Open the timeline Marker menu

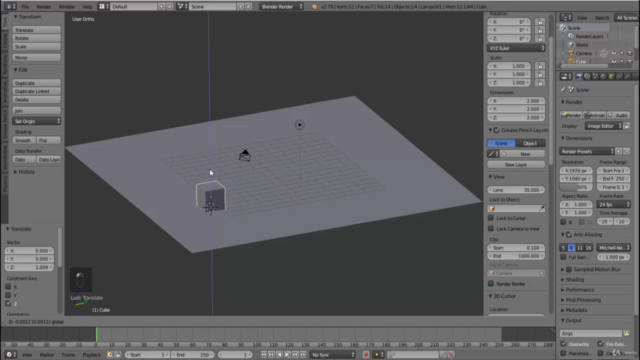47,355
